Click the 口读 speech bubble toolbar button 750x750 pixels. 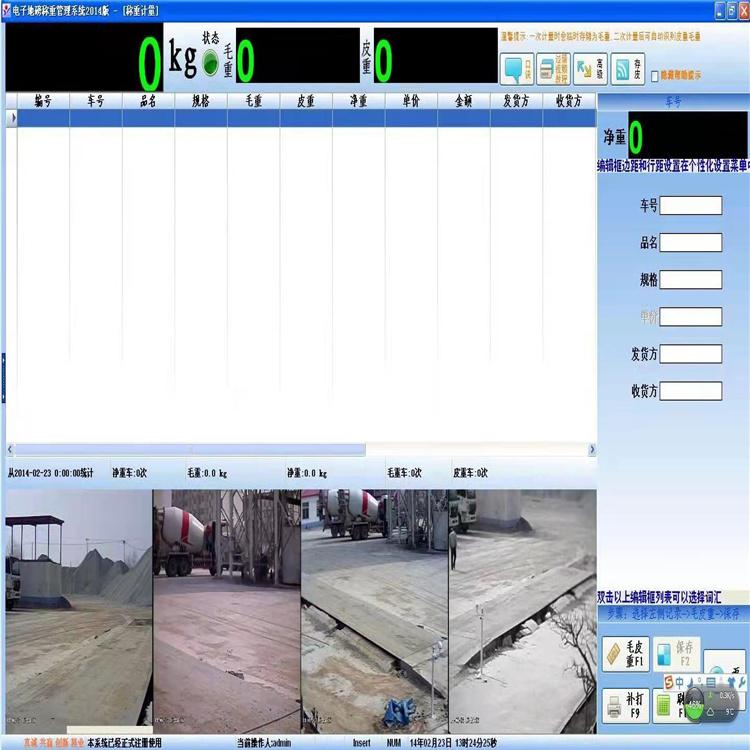[x=516, y=68]
